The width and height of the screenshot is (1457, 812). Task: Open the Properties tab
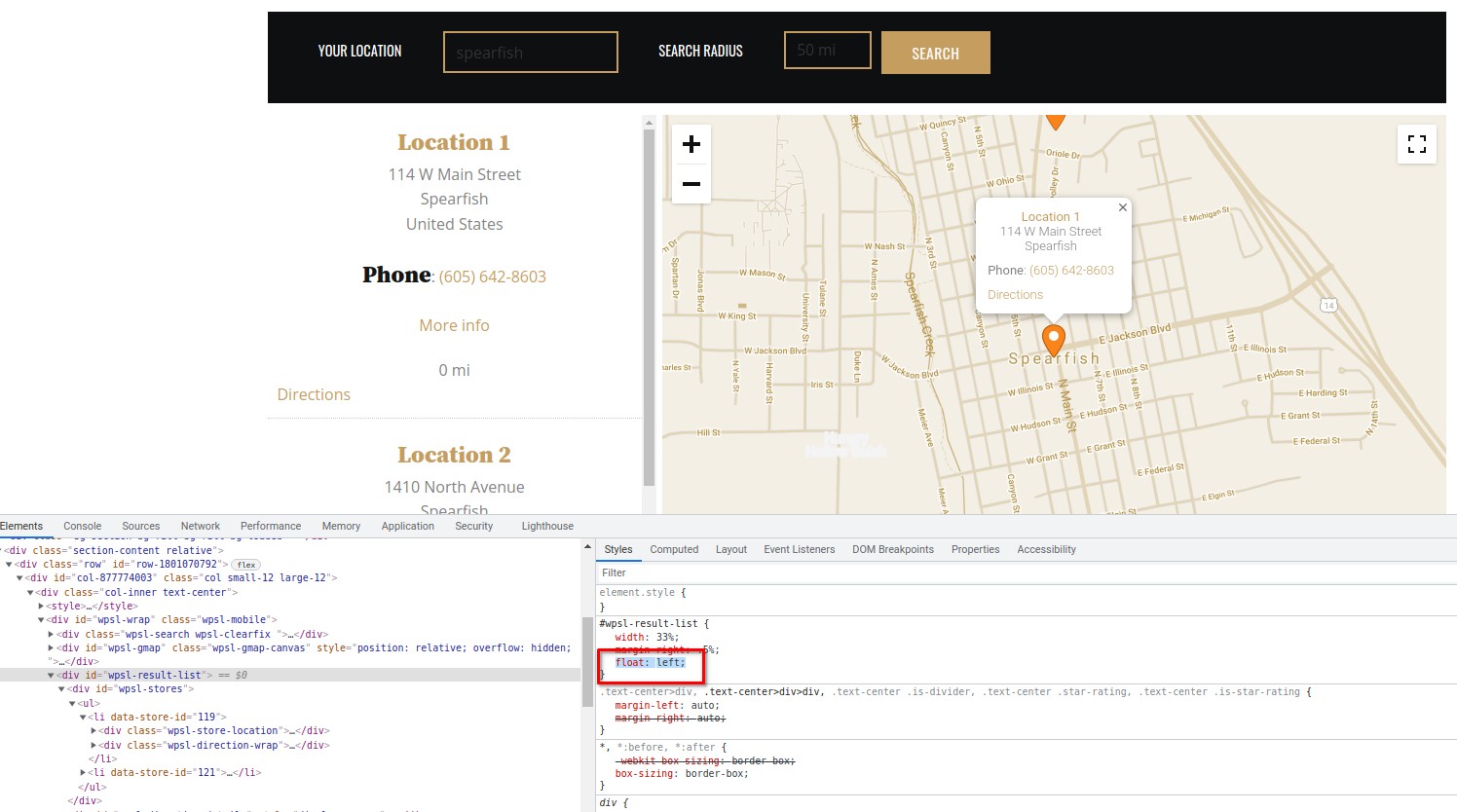coord(976,549)
